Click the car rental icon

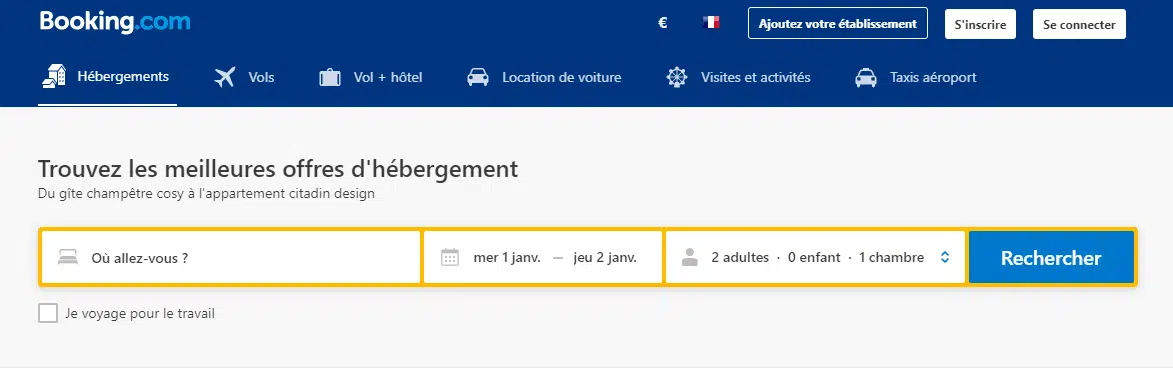tap(478, 77)
